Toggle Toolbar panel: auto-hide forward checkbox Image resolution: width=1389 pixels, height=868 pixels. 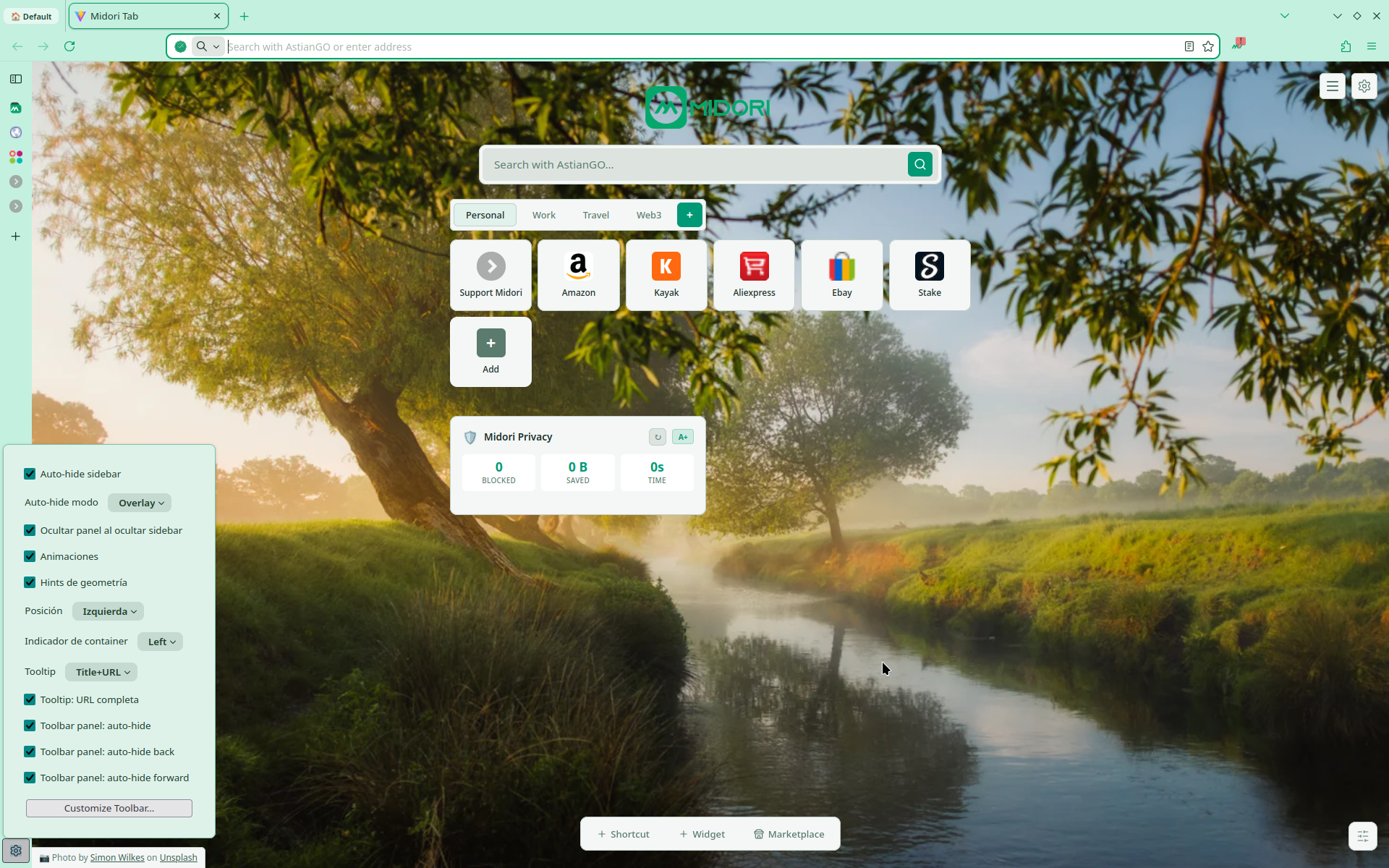pyautogui.click(x=30, y=778)
